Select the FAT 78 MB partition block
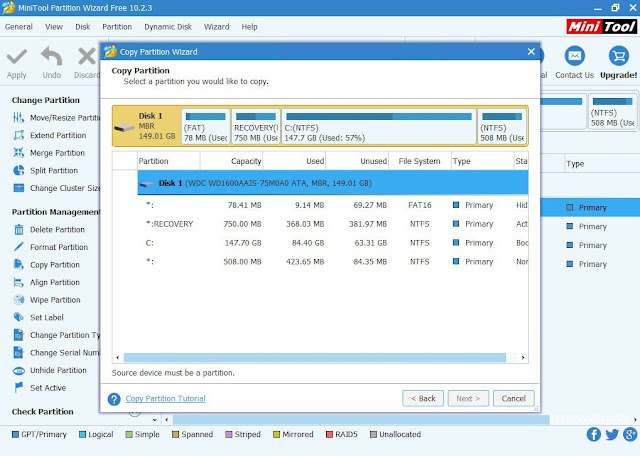Image resolution: width=640 pixels, height=456 pixels. point(206,127)
